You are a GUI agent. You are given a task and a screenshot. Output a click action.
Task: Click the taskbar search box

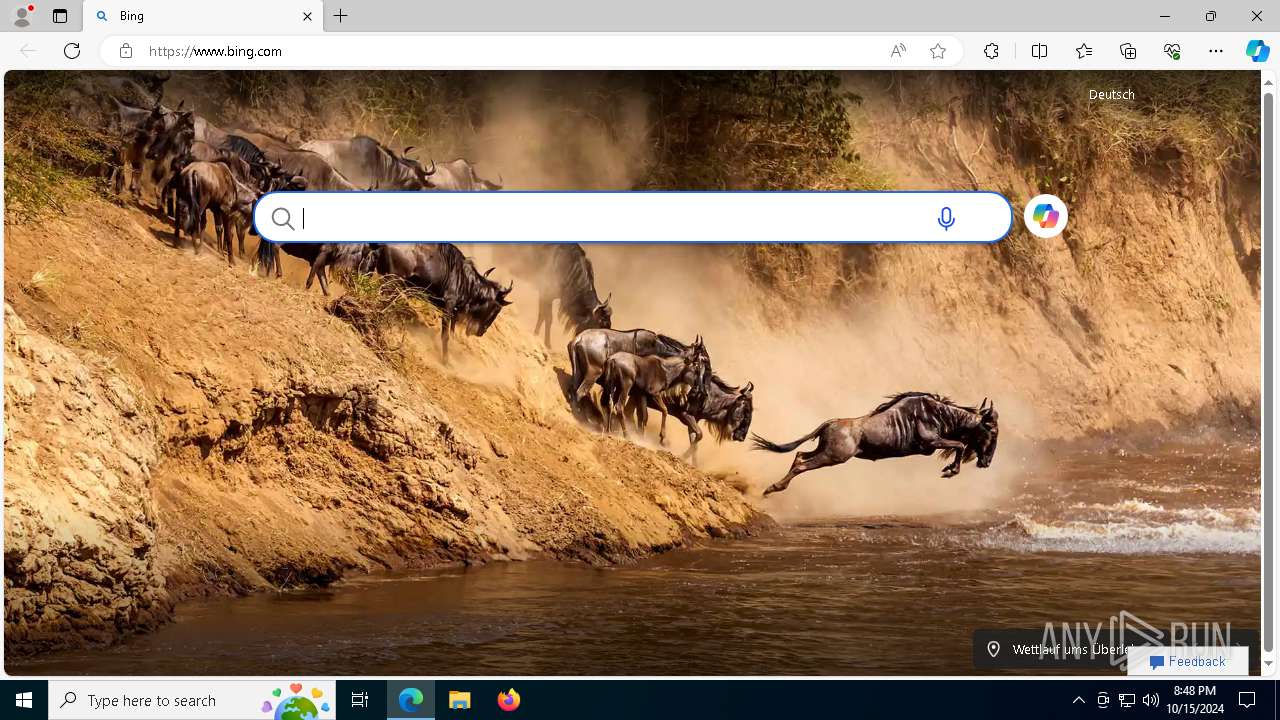[192, 700]
